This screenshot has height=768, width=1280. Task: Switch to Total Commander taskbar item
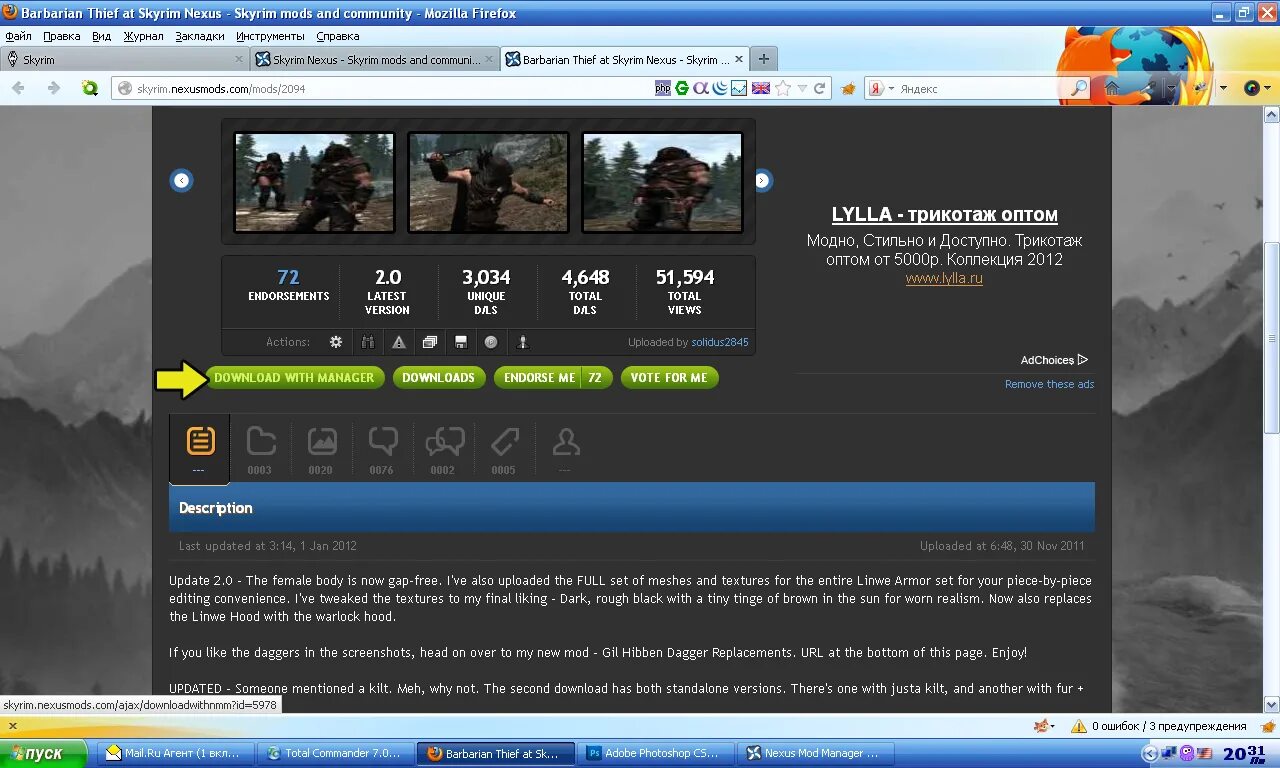point(334,753)
